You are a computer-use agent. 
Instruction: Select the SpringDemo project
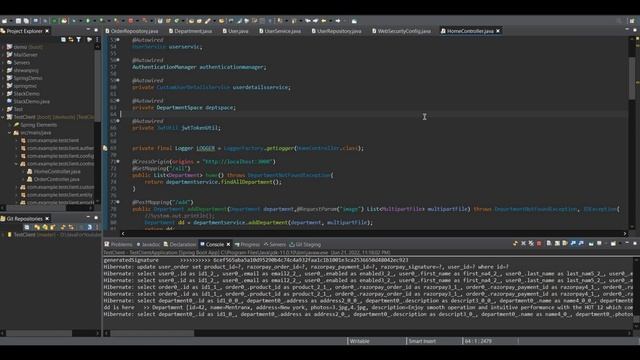point(24,78)
